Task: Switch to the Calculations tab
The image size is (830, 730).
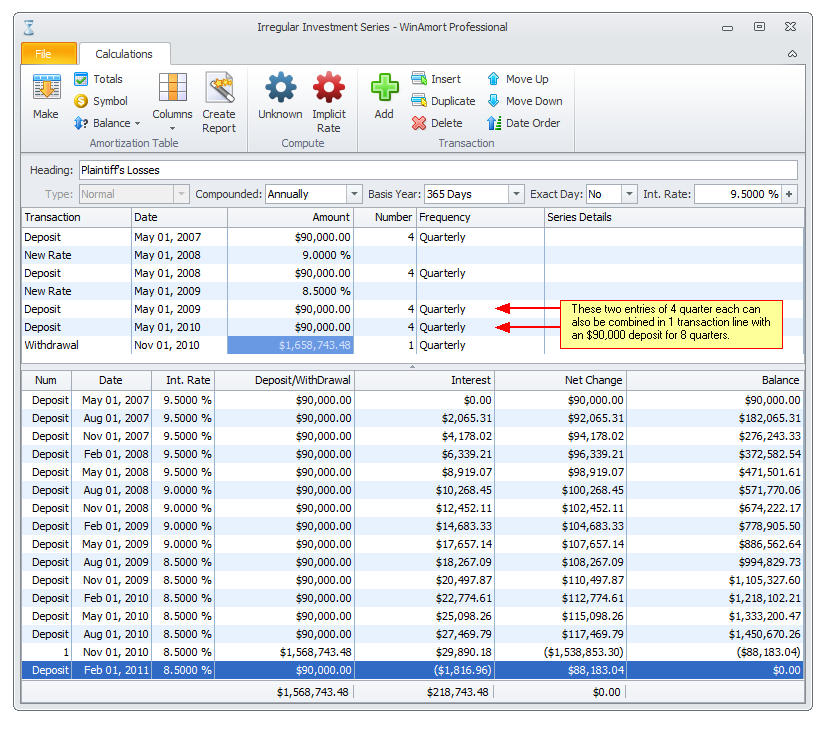Action: [x=124, y=54]
